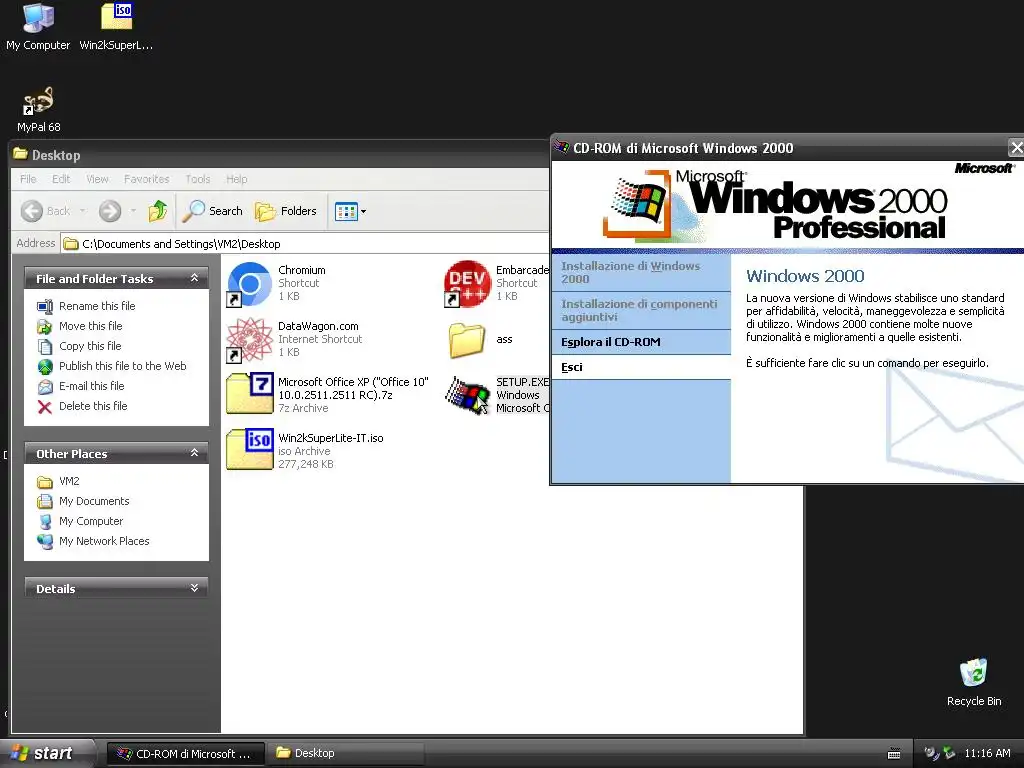This screenshot has height=768, width=1024.
Task: Click Installazione di Windows 2000 option
Action: pos(641,272)
